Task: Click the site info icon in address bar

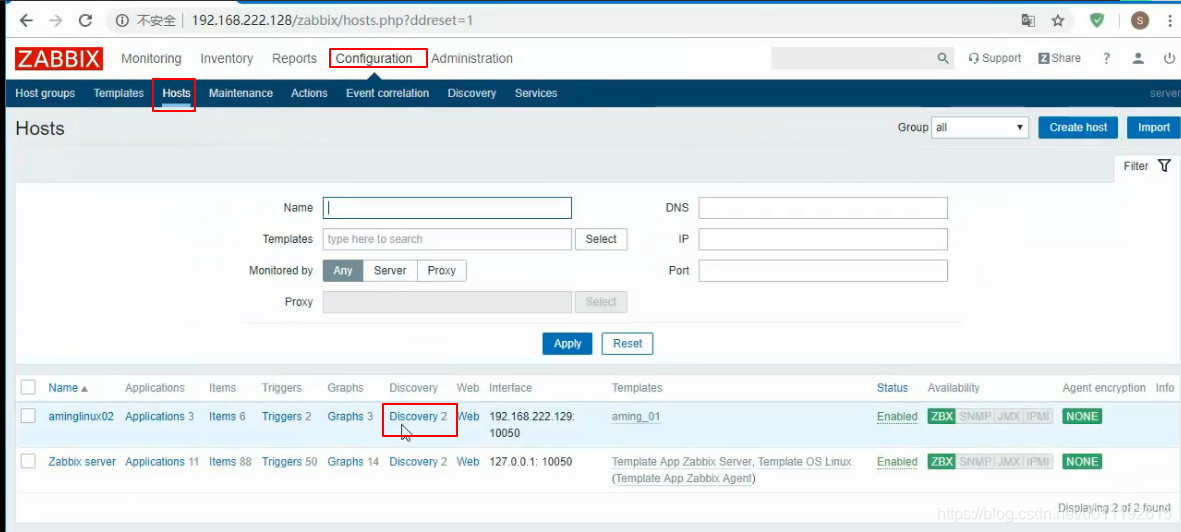Action: click(122, 20)
